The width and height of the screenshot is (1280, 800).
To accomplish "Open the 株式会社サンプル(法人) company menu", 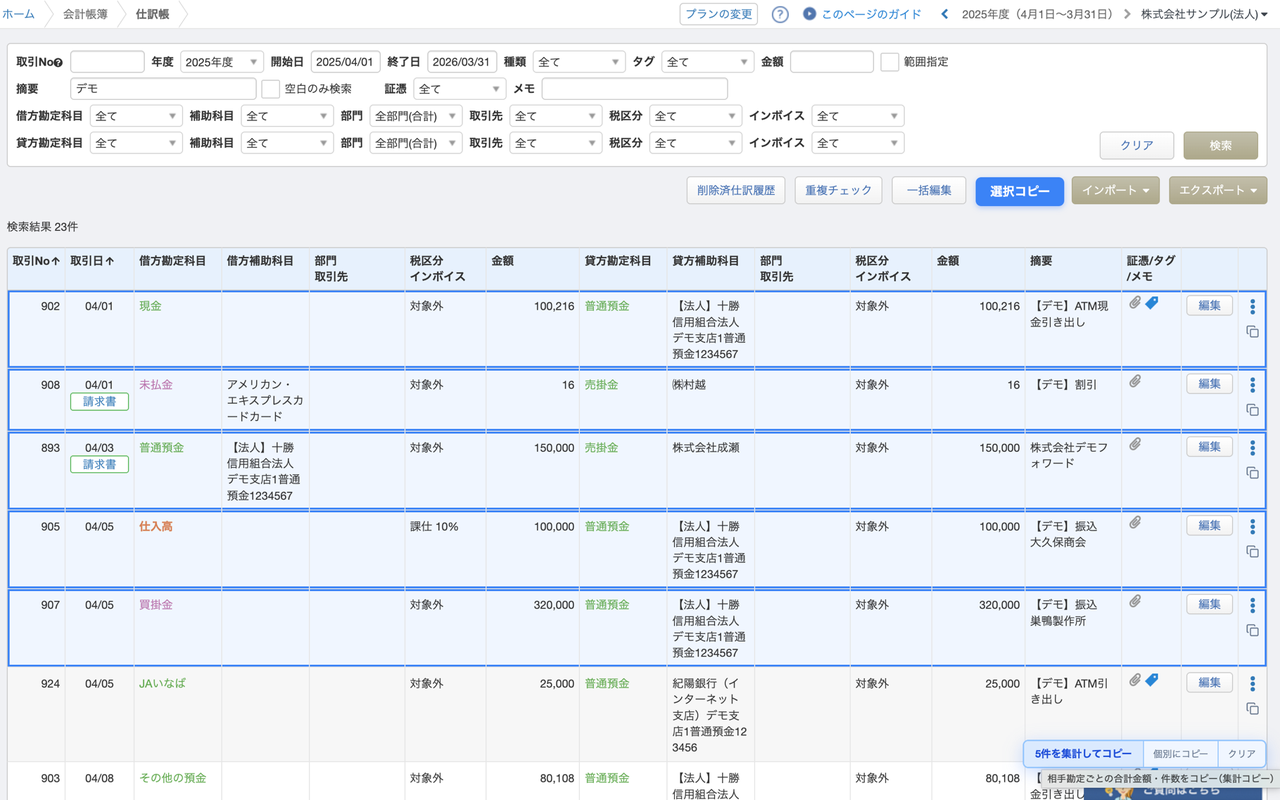I will tap(1205, 14).
